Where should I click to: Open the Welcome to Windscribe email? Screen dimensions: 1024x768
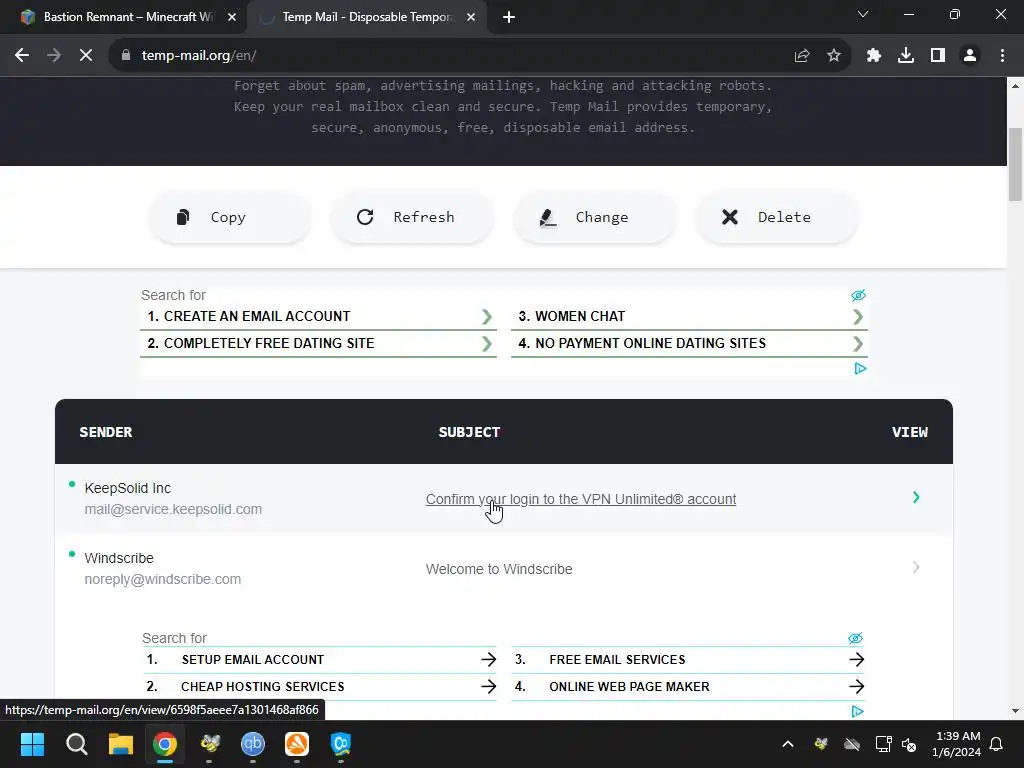point(499,569)
